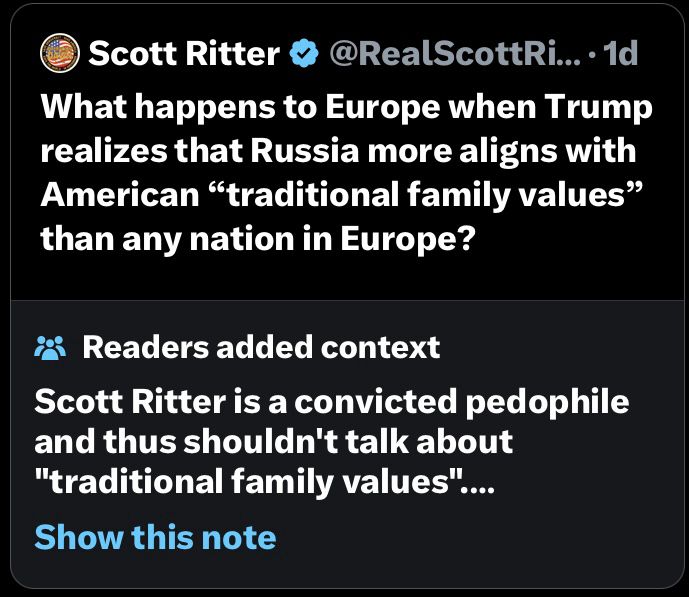
Task: Click 'Europe?' ending the tweet
Action: point(408,239)
